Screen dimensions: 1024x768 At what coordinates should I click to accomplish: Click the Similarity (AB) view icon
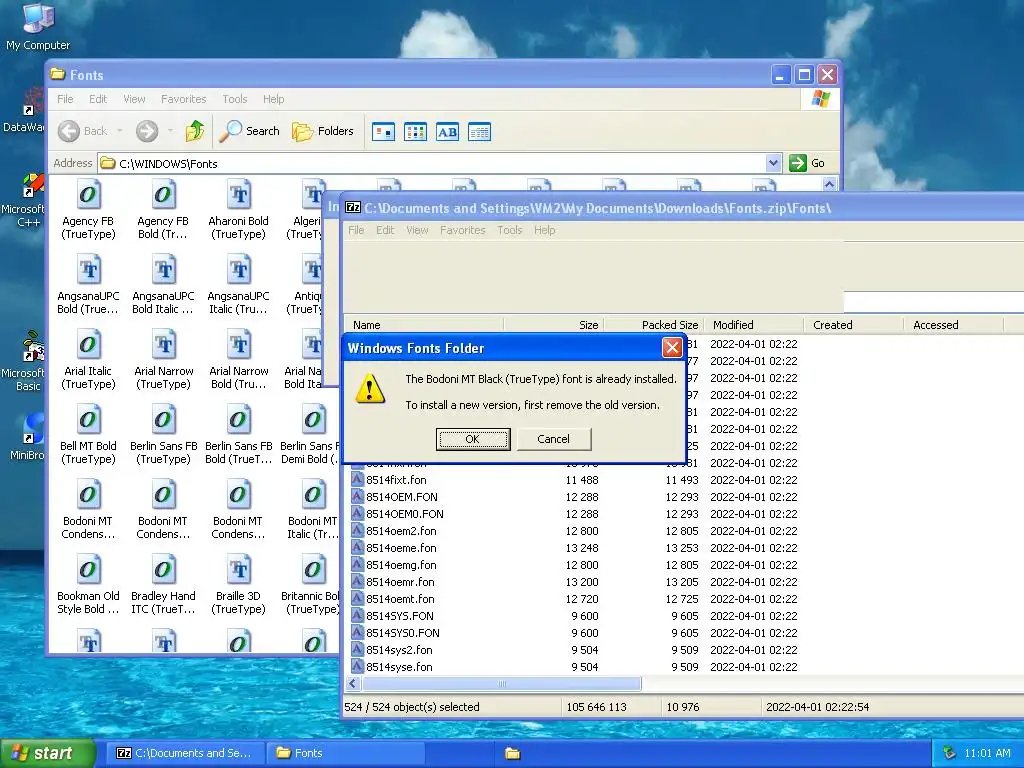447,132
